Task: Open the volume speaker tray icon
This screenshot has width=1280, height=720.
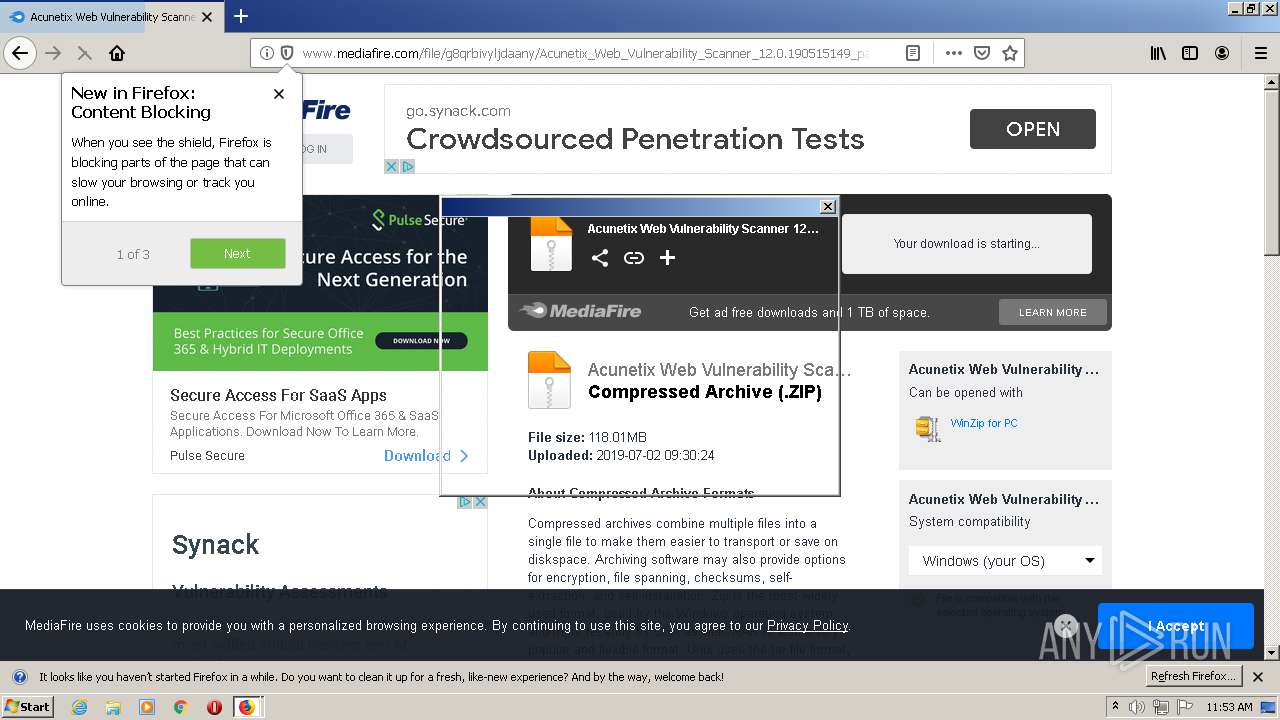Action: pyautogui.click(x=1138, y=707)
